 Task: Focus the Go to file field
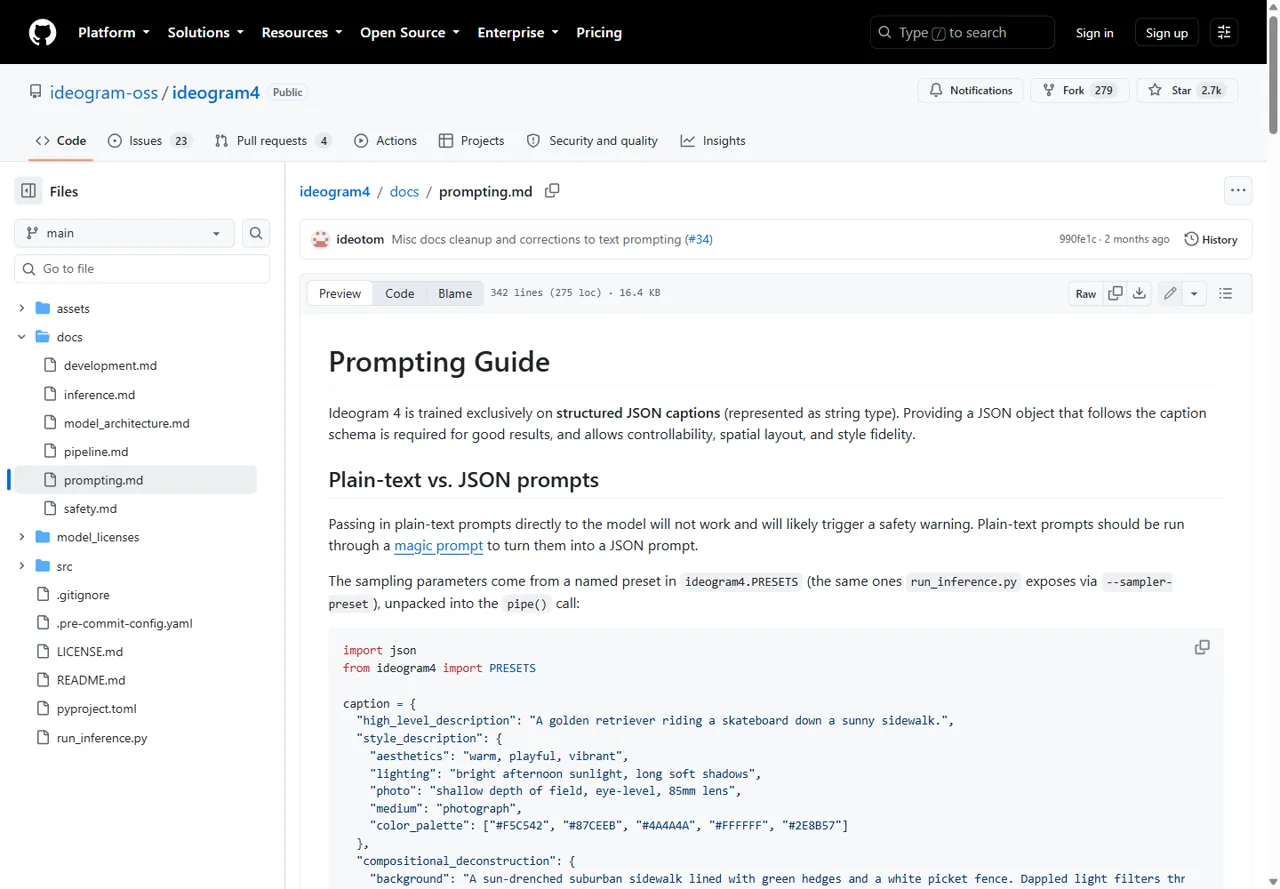tap(142, 269)
